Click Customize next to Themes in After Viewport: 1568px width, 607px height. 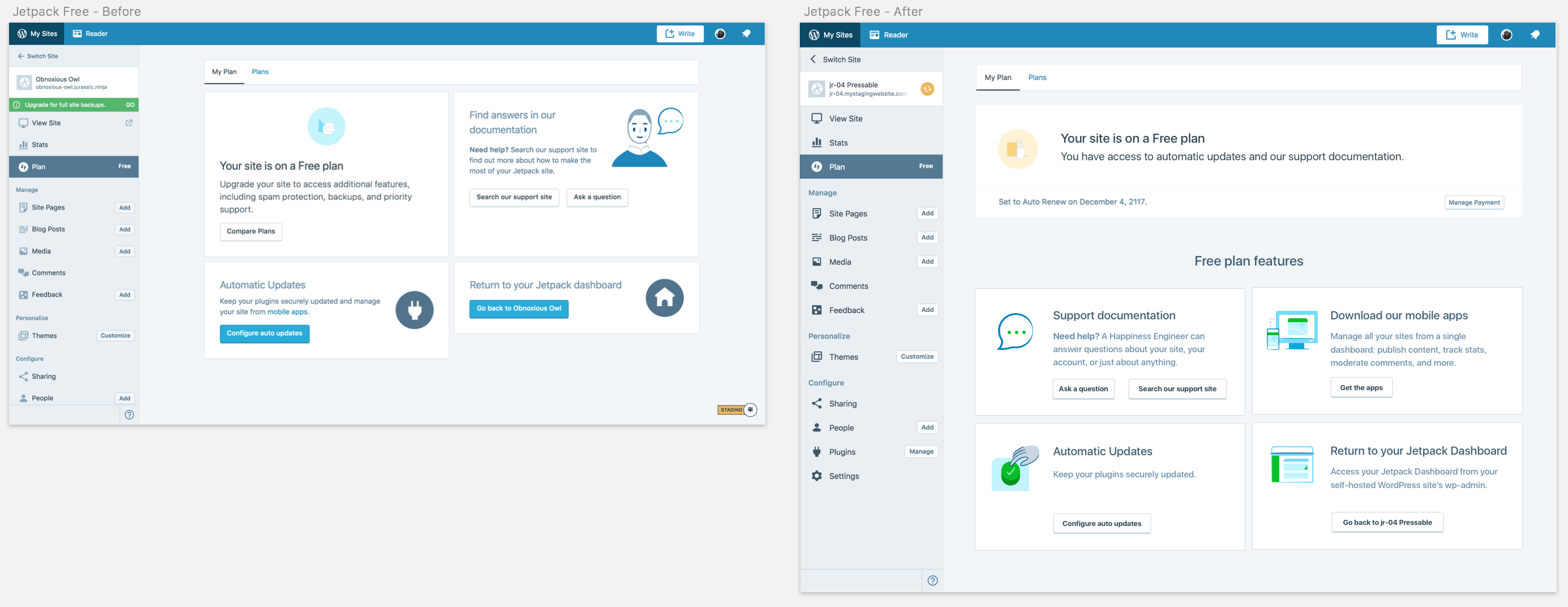coord(916,357)
